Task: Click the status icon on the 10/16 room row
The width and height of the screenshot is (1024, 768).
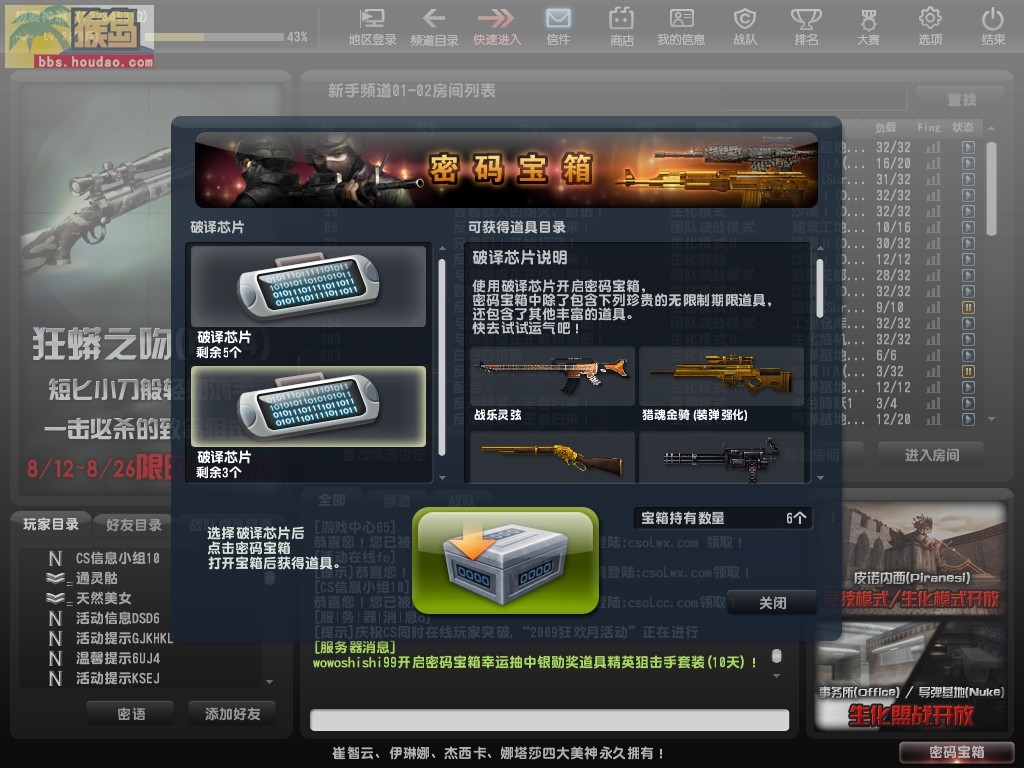Action: click(x=968, y=227)
